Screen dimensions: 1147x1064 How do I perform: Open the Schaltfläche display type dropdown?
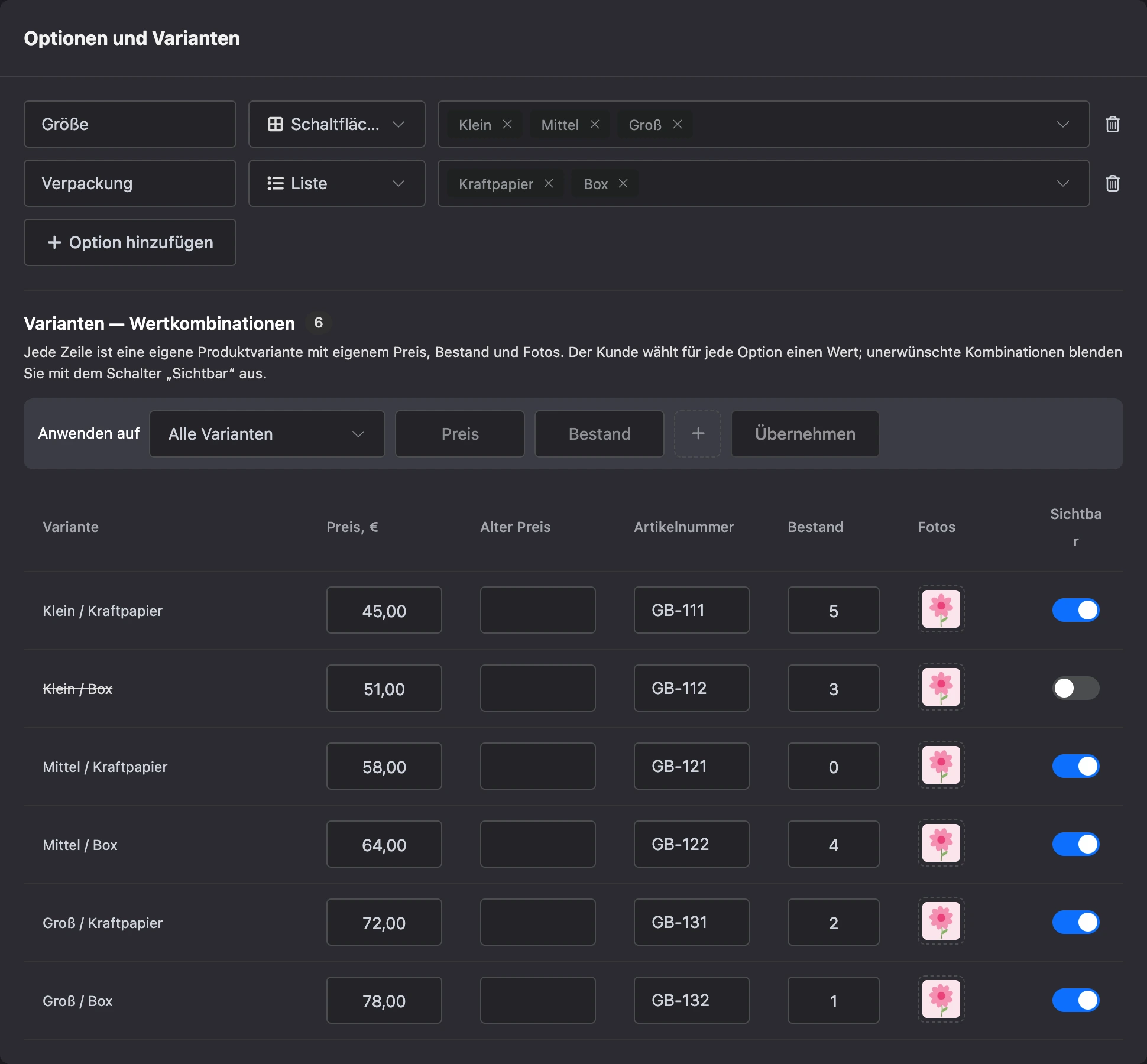click(337, 124)
